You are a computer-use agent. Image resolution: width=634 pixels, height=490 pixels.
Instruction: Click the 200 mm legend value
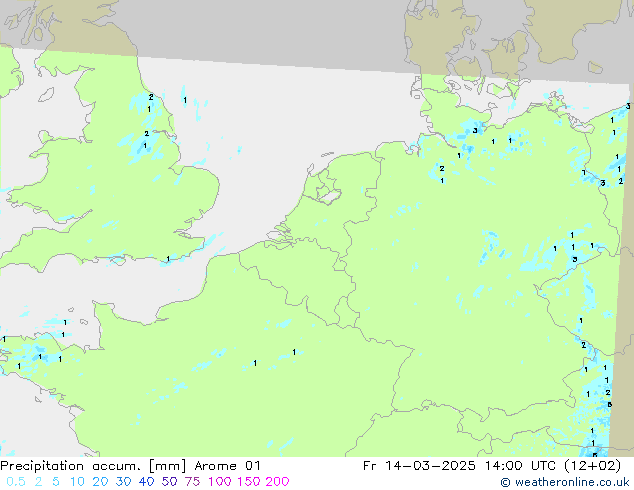click(x=277, y=482)
